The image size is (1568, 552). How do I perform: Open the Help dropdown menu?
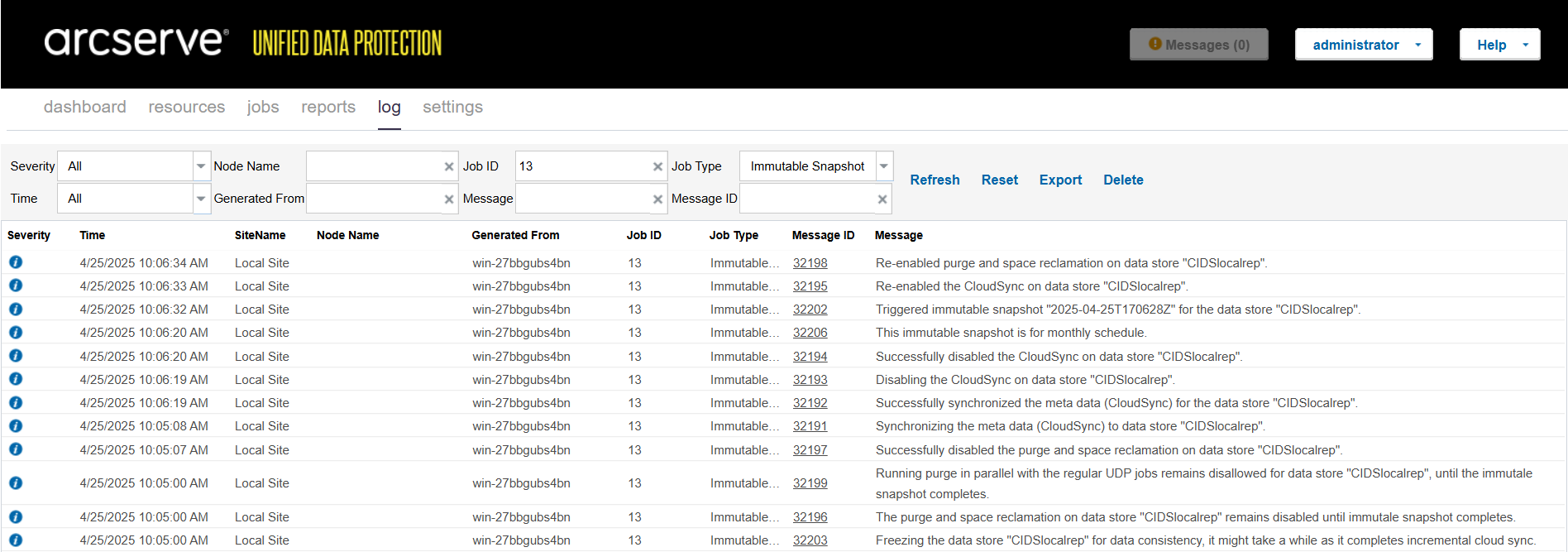(x=1499, y=45)
